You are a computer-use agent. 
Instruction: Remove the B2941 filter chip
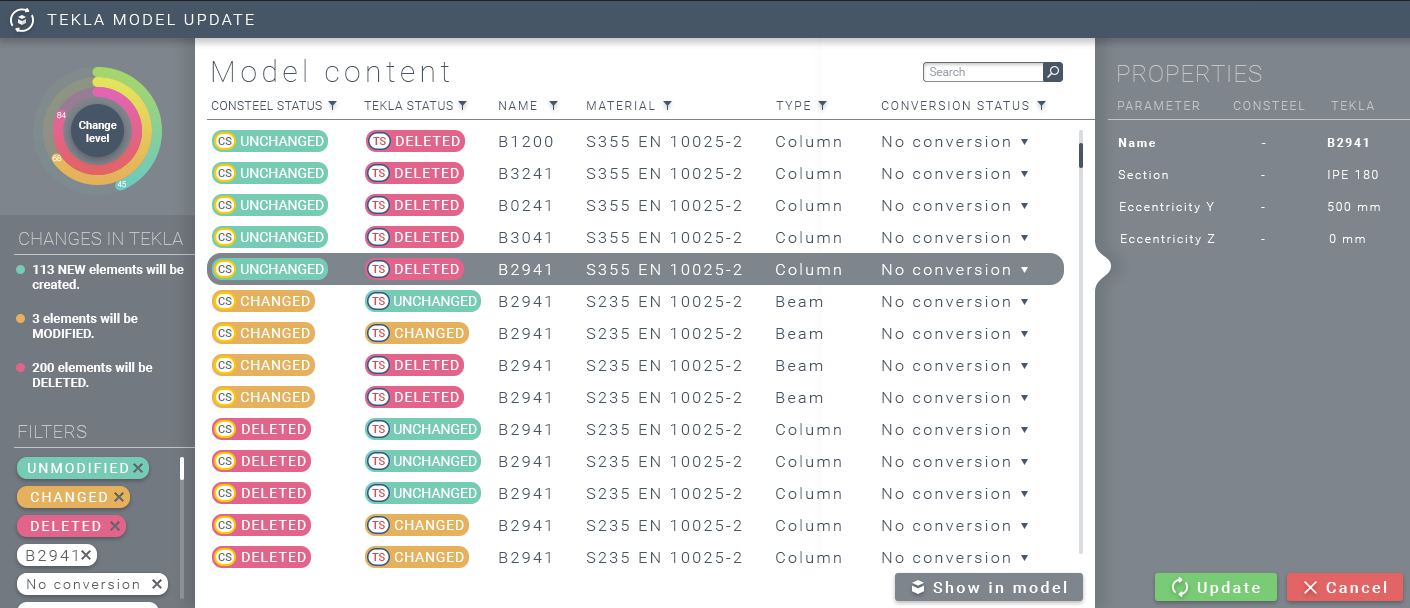86,555
